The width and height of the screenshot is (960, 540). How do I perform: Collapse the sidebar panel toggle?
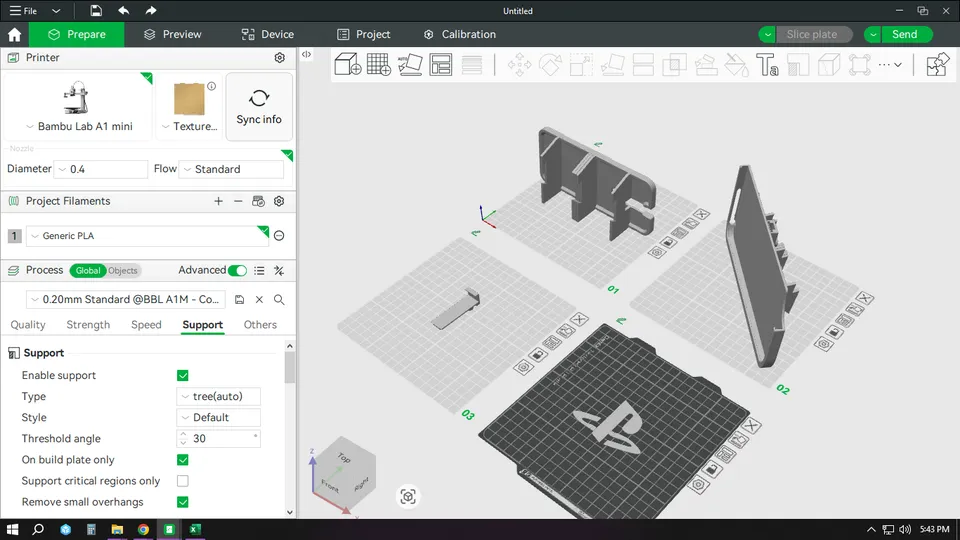tap(306, 54)
